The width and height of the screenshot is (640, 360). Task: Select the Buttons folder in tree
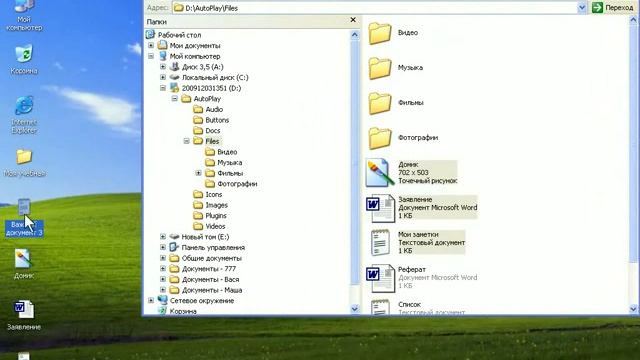(x=217, y=120)
